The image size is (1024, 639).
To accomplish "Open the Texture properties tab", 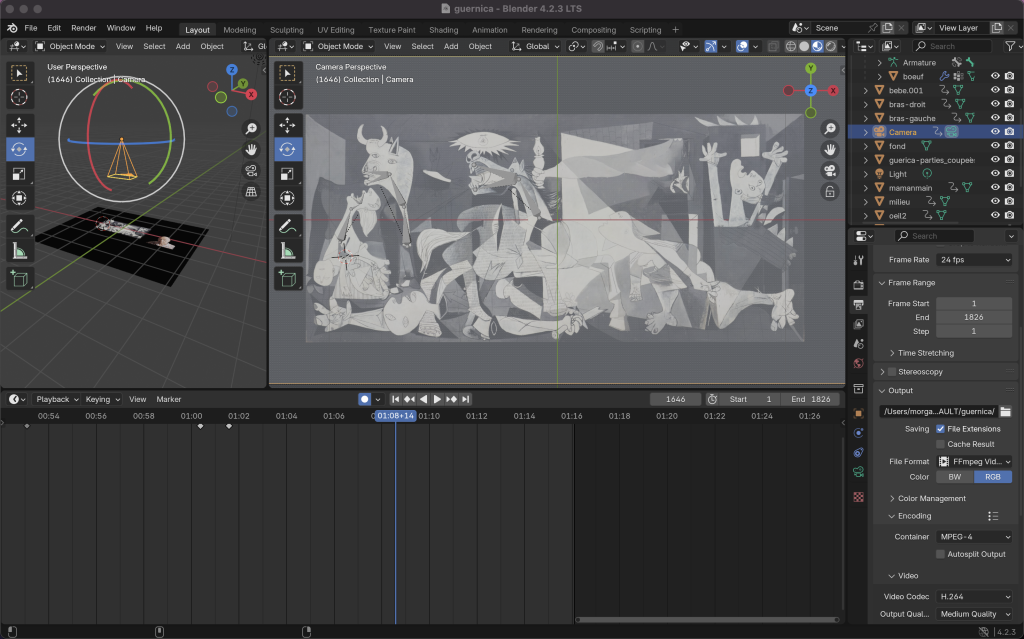I will (x=859, y=497).
